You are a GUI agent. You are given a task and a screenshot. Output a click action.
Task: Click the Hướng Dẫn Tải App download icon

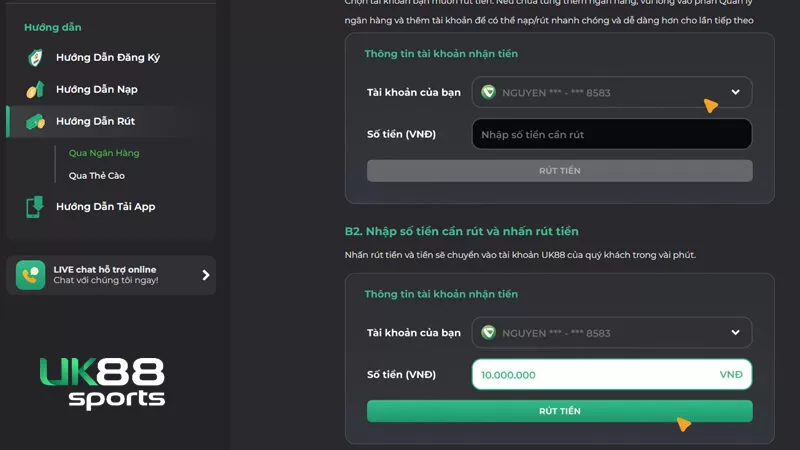[34, 207]
